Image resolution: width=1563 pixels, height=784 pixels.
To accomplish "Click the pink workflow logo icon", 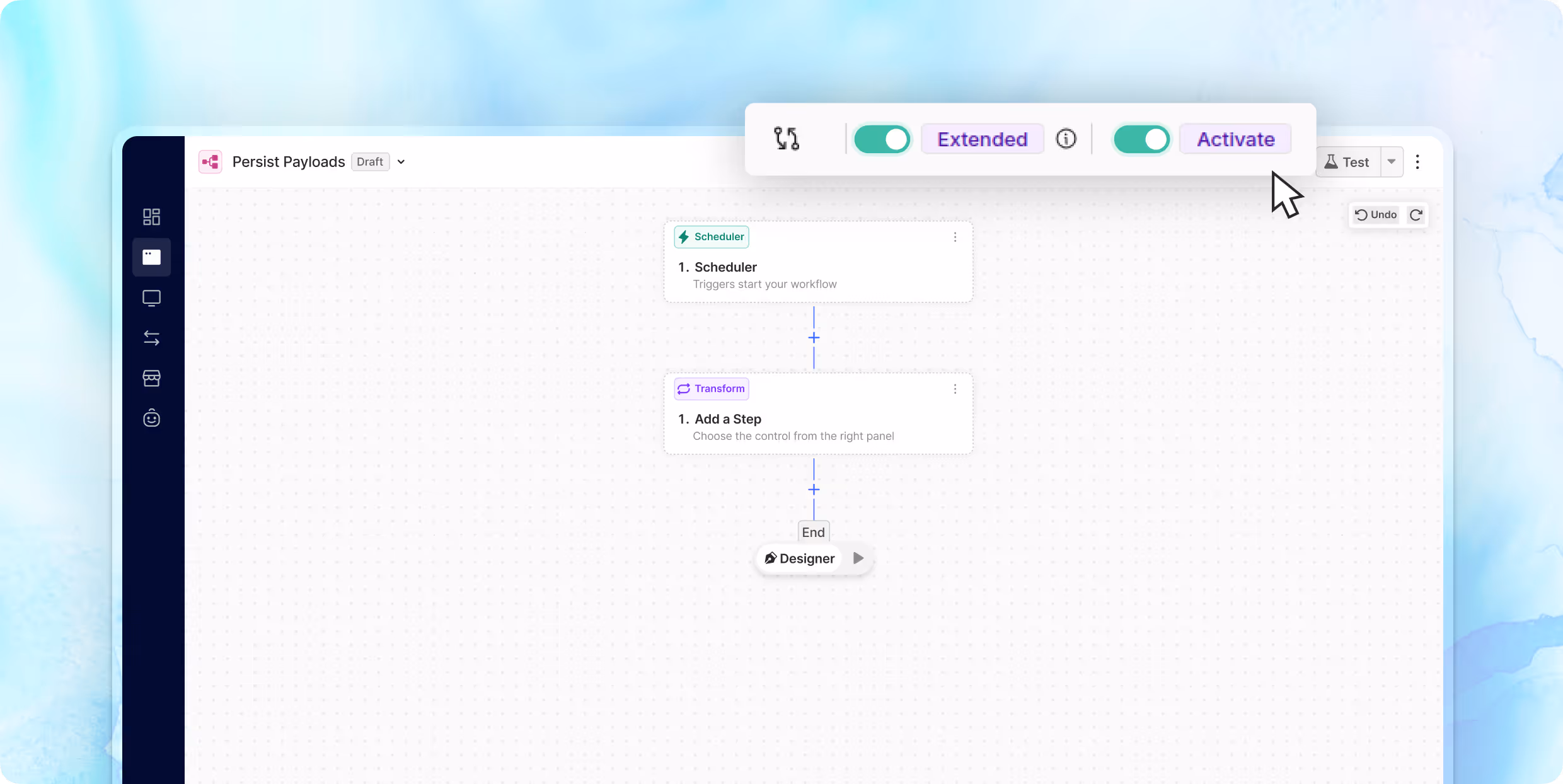I will pos(210,162).
